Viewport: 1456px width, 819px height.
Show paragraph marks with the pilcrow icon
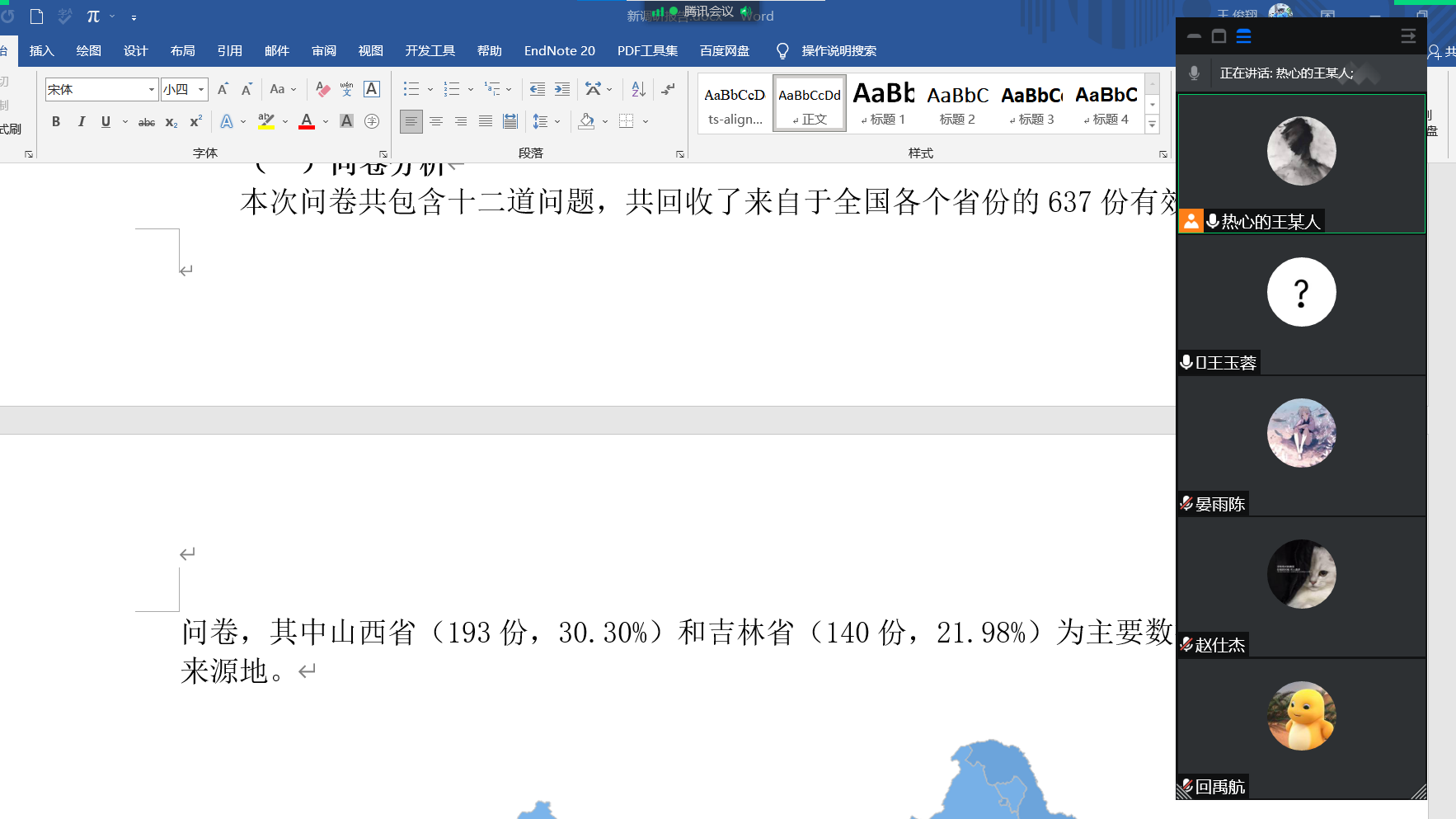668,89
